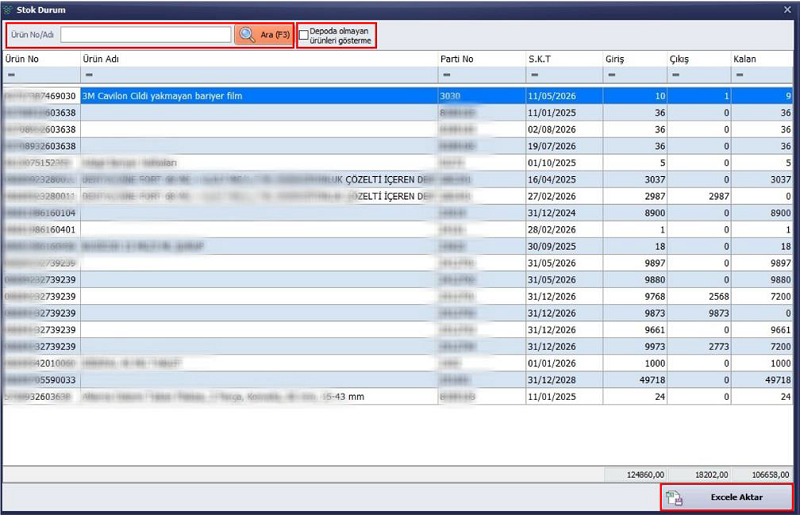The width and height of the screenshot is (800, 515).
Task: Enable 'Depoda olmayan ürünleri gösterme' checkbox
Action: coord(304,33)
